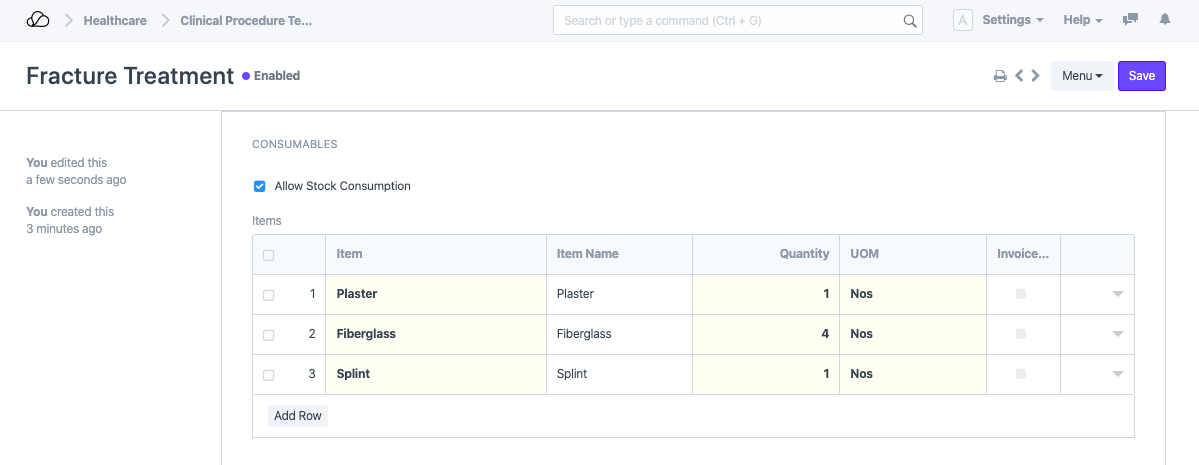
Task: Click Add Row button
Action: coord(298,415)
